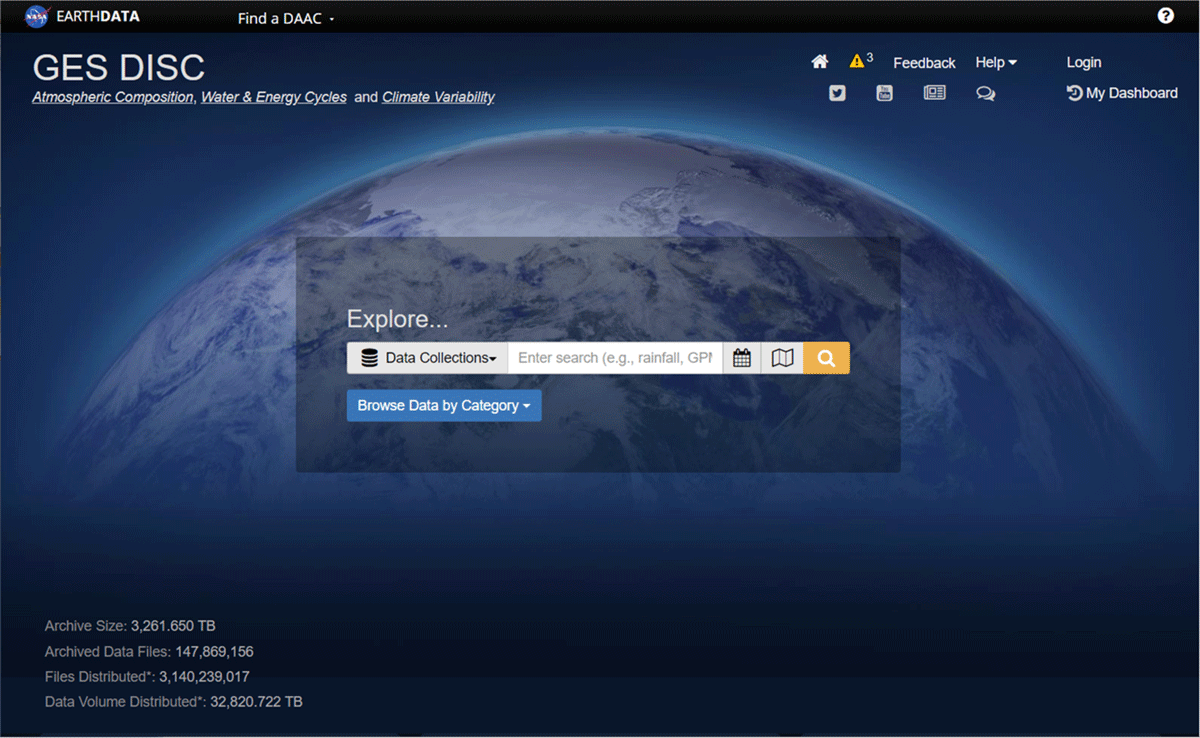This screenshot has height=738, width=1200.
Task: Expand the Data Collections dropdown
Action: pos(428,358)
